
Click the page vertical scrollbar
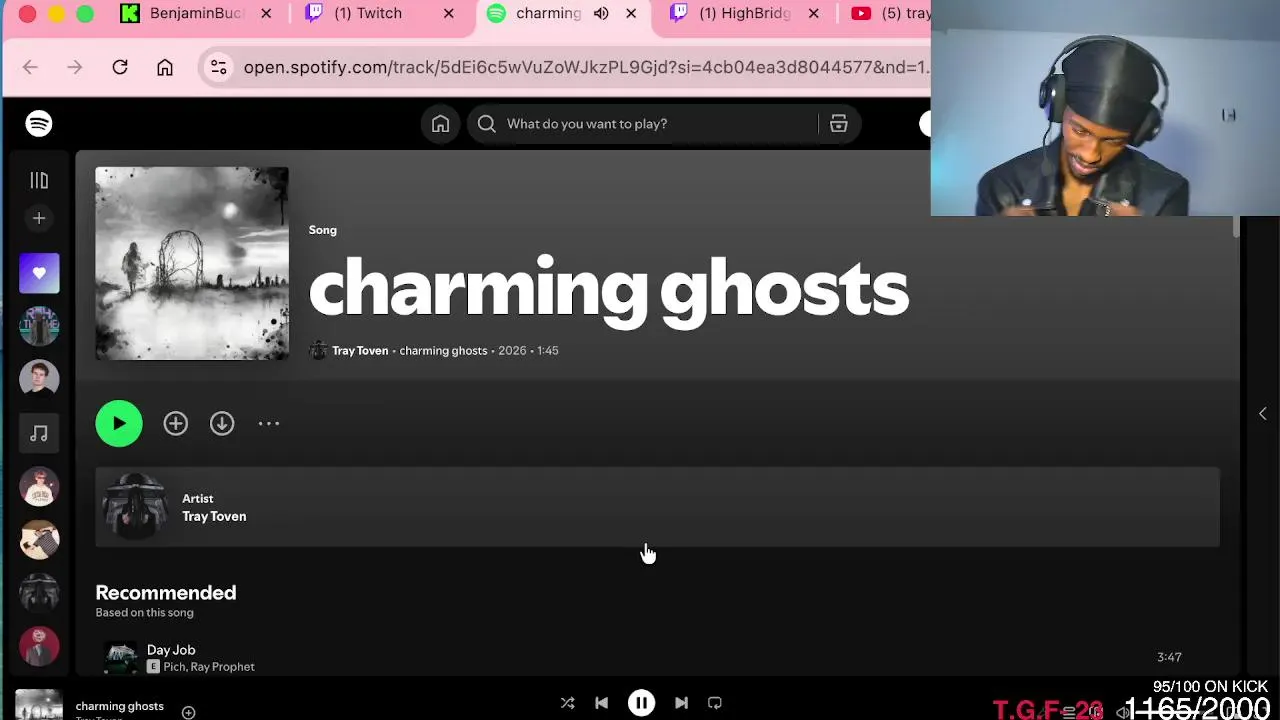[1236, 225]
